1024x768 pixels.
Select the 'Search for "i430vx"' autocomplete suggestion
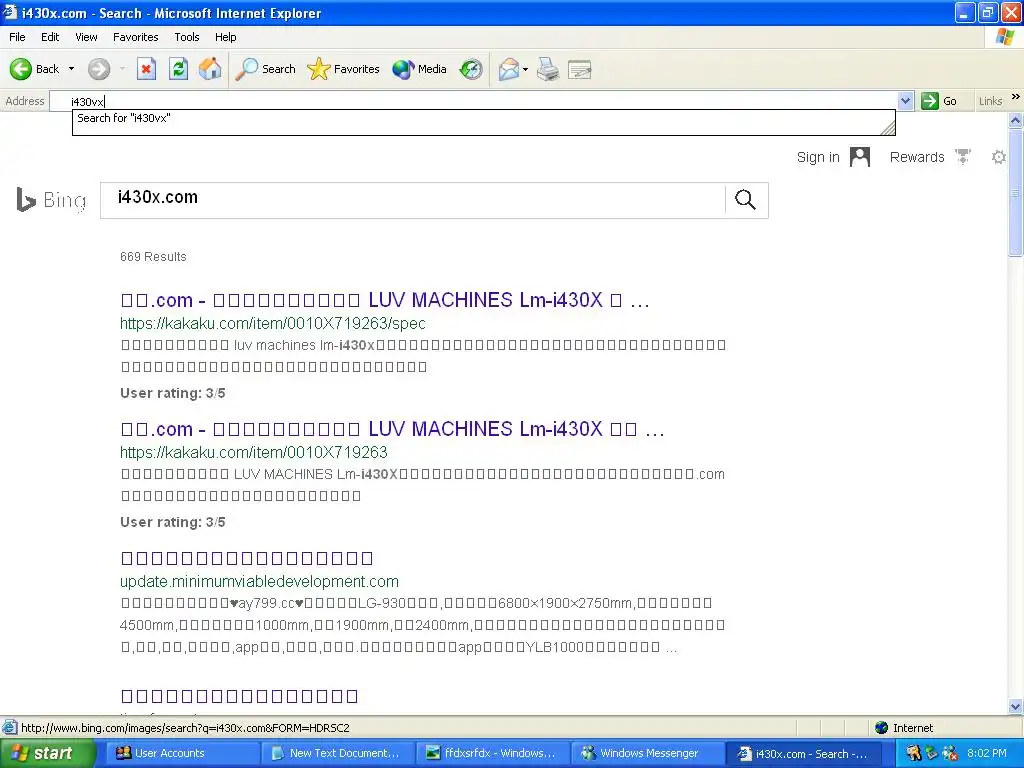483,118
